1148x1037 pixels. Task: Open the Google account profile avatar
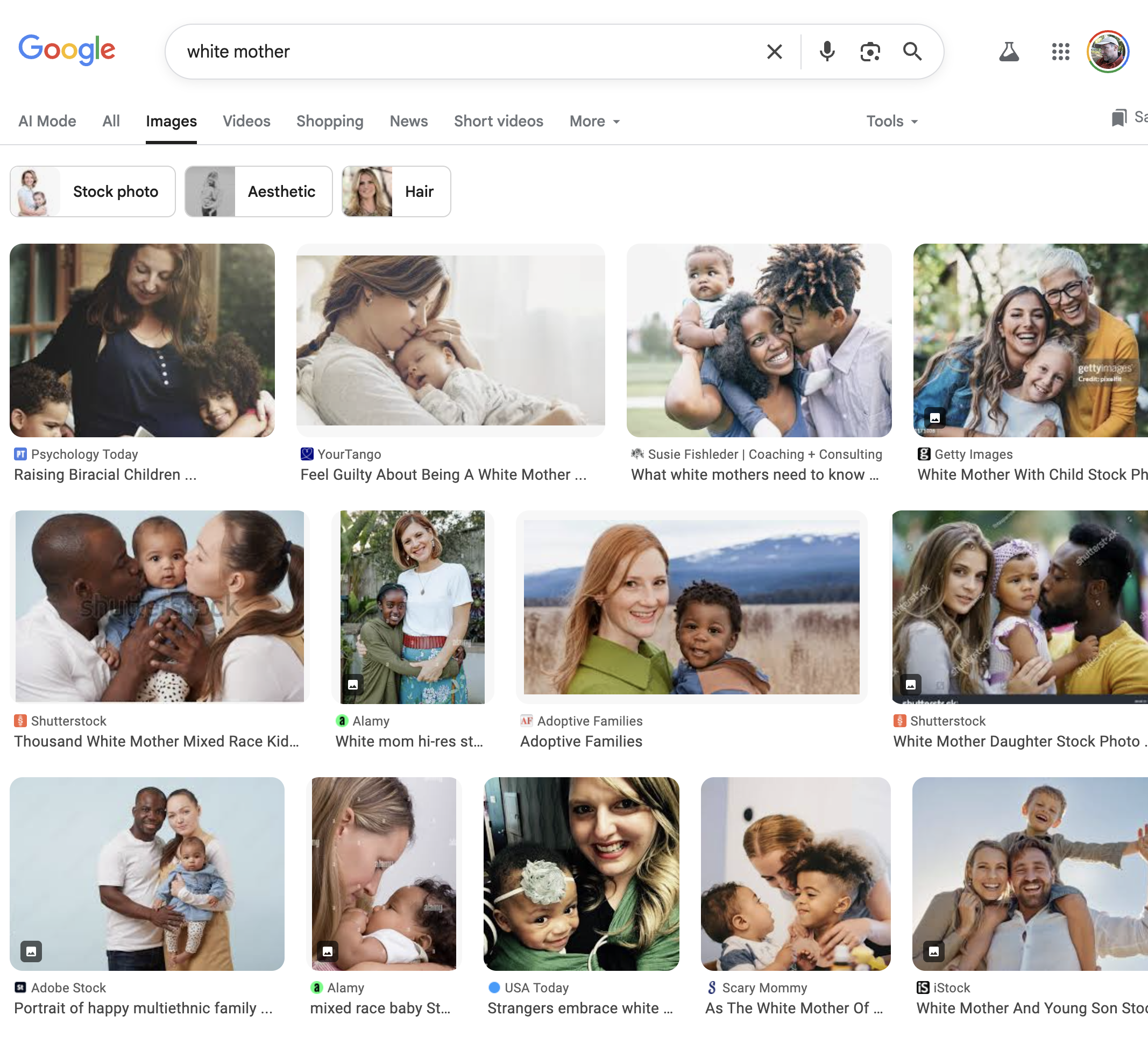click(1108, 52)
